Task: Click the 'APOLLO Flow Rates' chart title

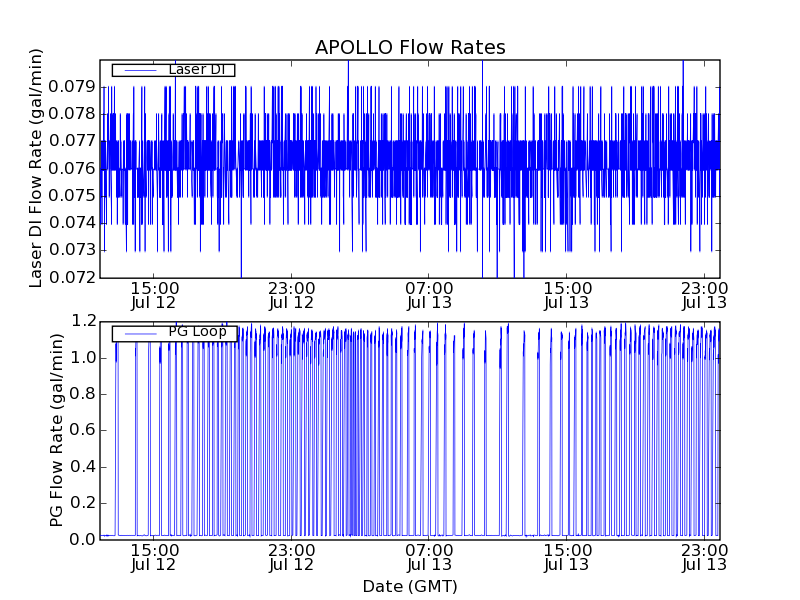Action: click(x=410, y=47)
